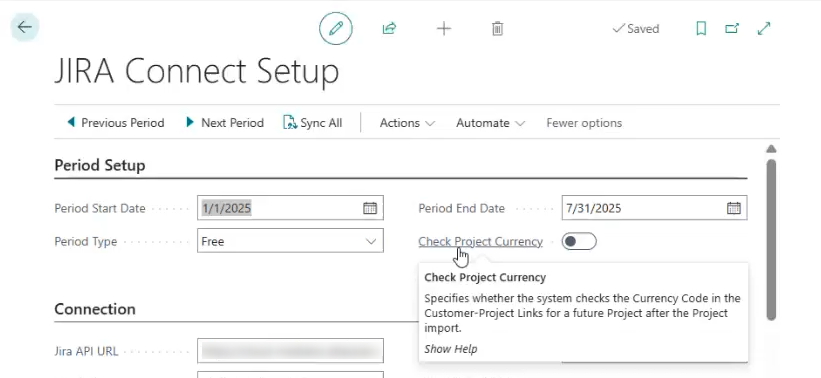This screenshot has height=378, width=821.
Task: Click the plus new record icon
Action: click(444, 28)
